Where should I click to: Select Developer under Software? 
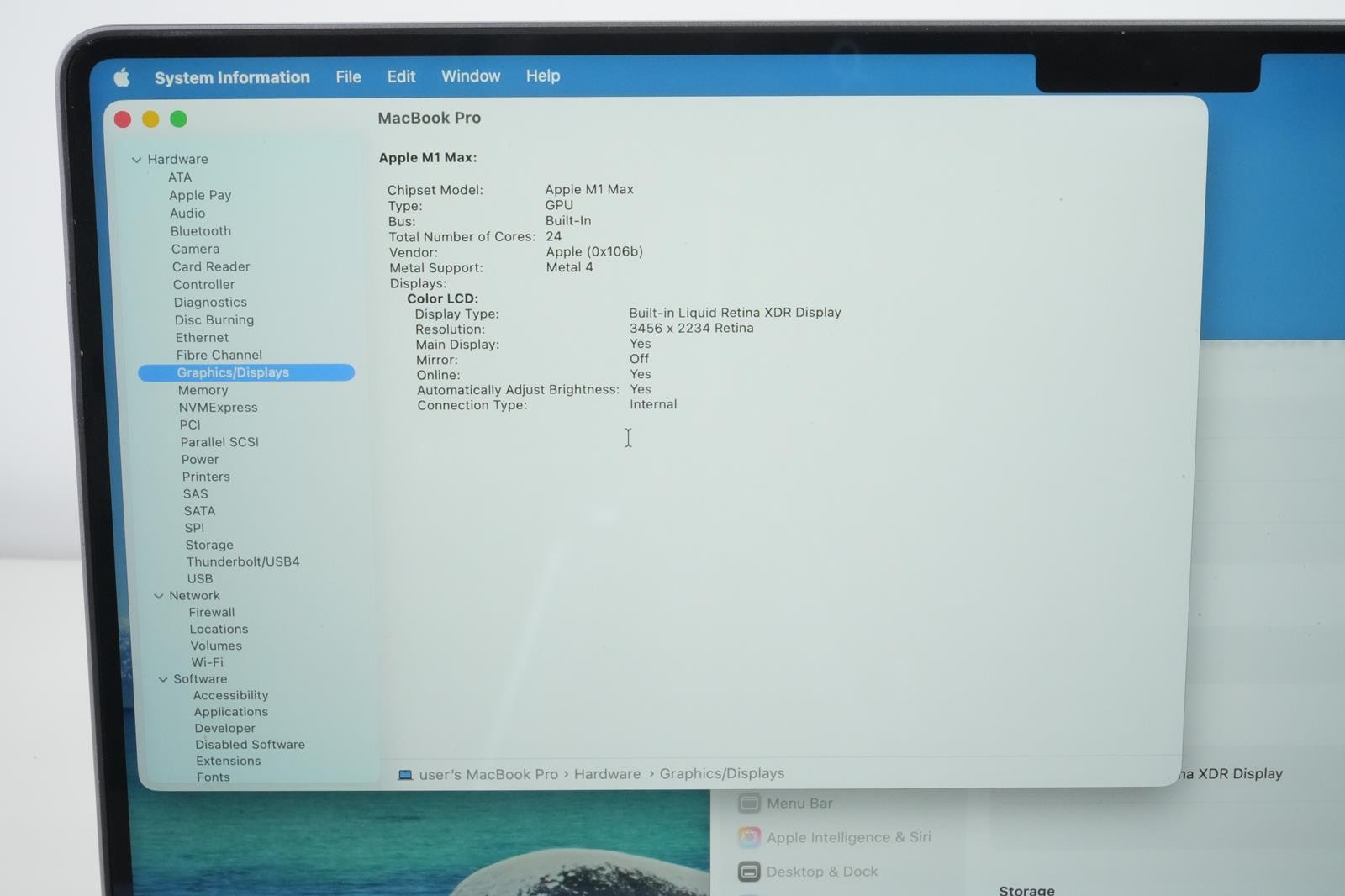coord(224,729)
